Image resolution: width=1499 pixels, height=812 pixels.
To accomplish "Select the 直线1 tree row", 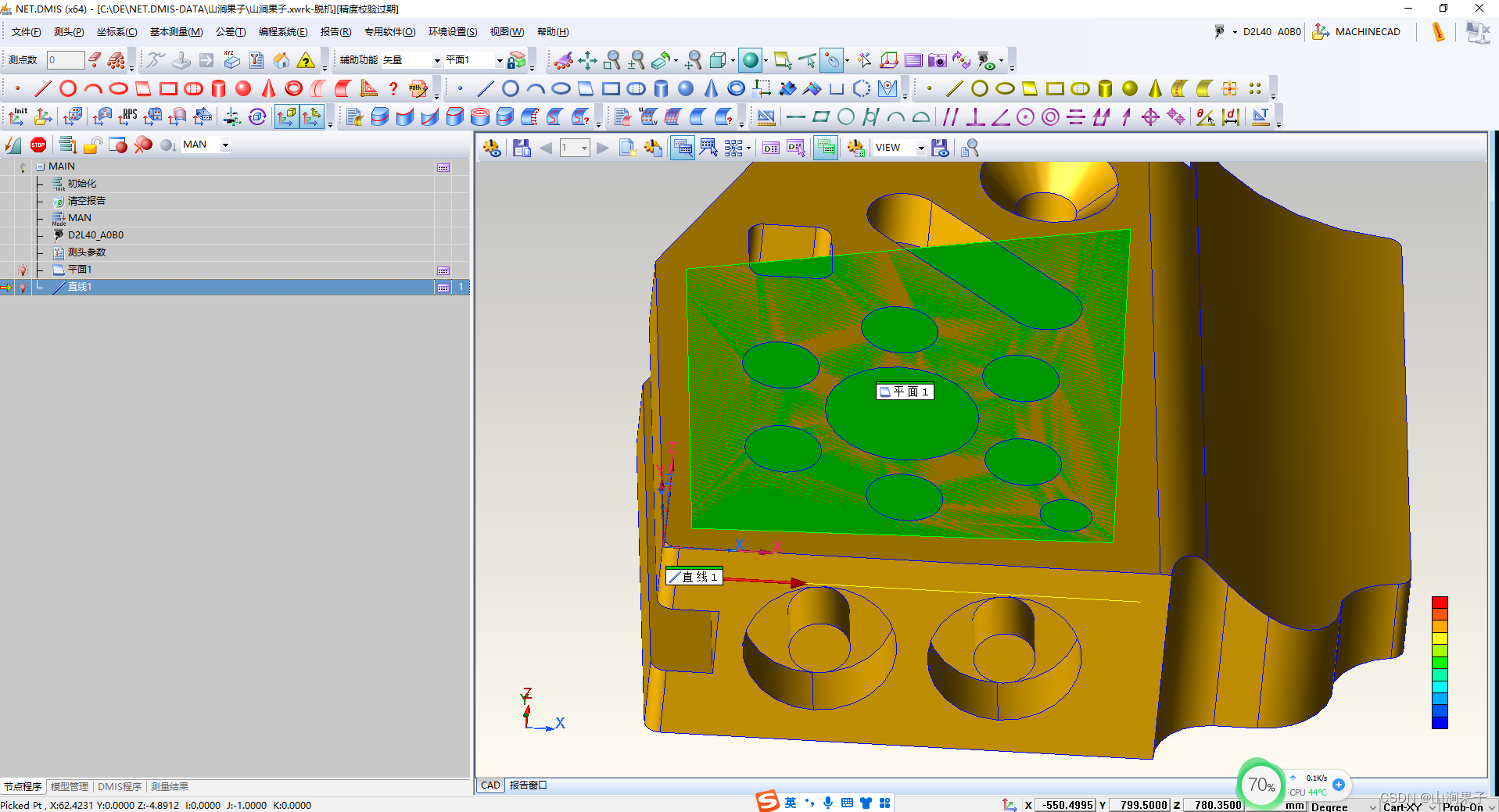I will click(235, 287).
